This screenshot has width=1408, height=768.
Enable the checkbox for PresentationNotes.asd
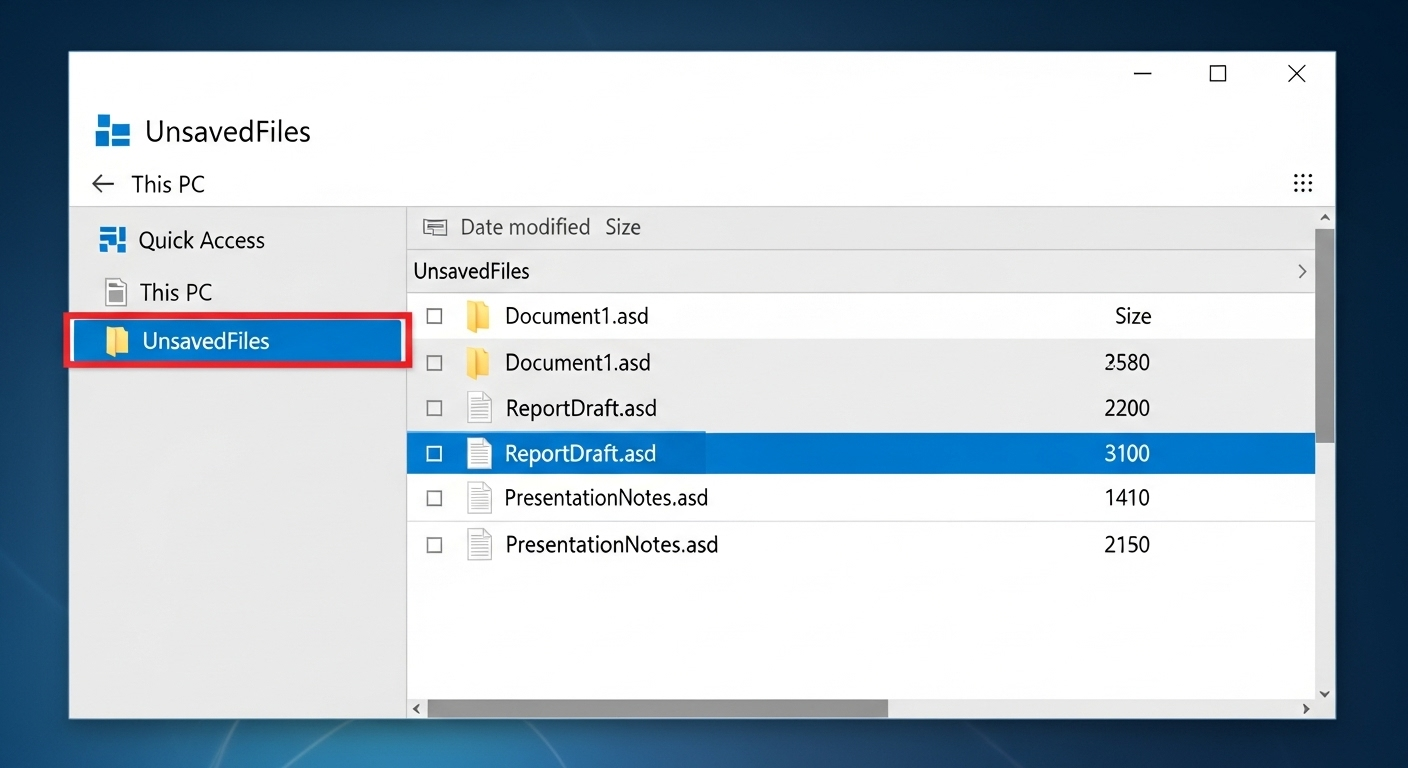434,497
